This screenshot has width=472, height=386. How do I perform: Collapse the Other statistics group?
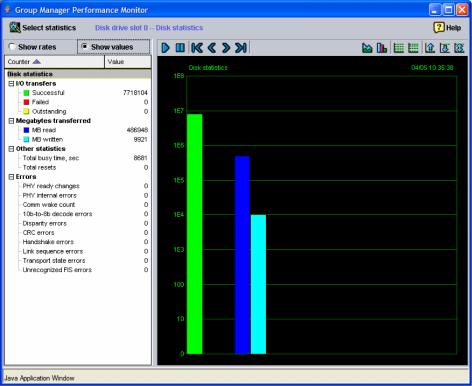coord(11,149)
